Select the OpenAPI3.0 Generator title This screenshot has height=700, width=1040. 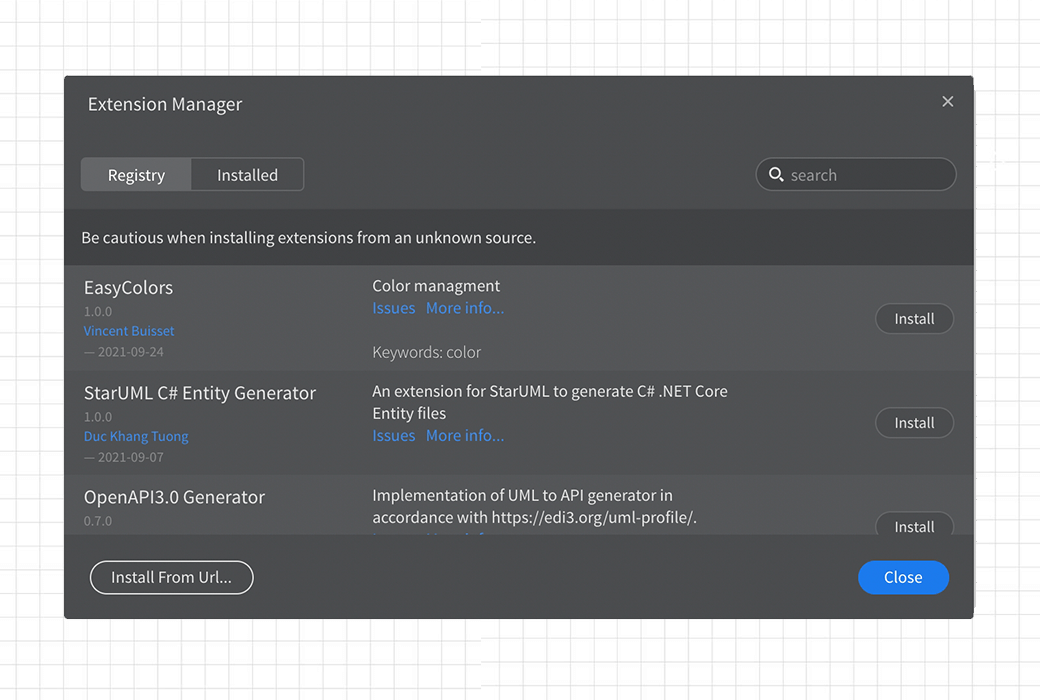pos(174,497)
